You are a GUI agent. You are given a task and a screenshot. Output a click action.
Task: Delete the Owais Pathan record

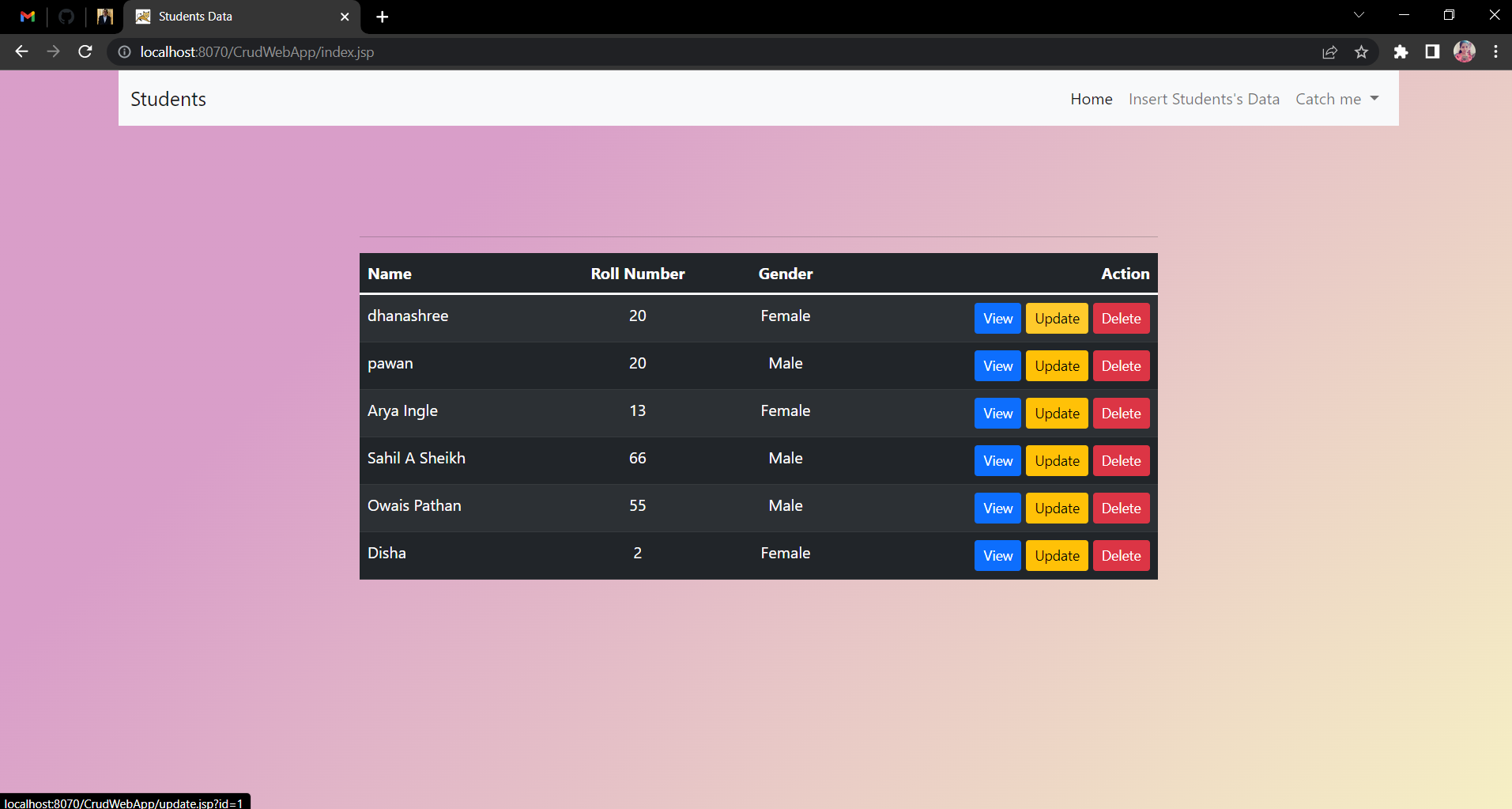point(1121,508)
